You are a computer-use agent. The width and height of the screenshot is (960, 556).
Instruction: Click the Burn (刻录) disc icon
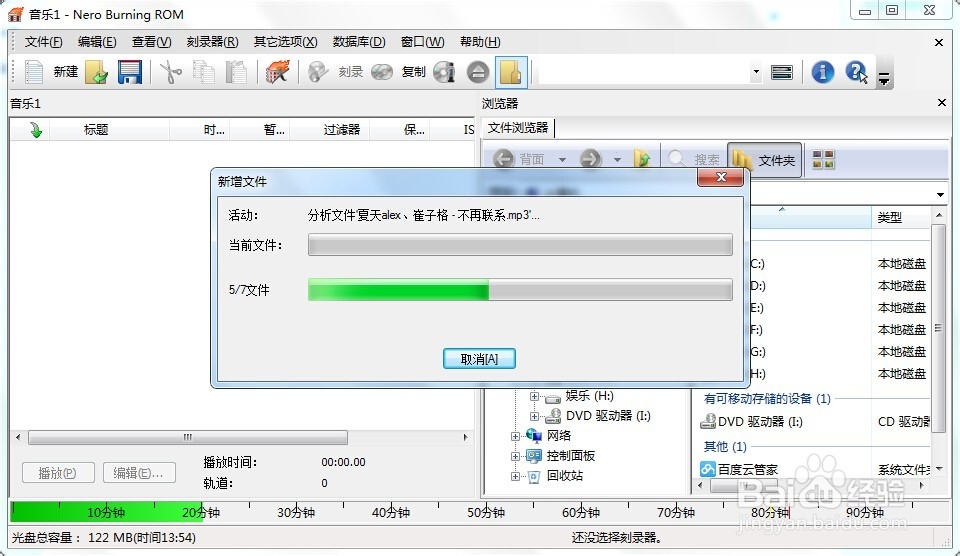[318, 72]
